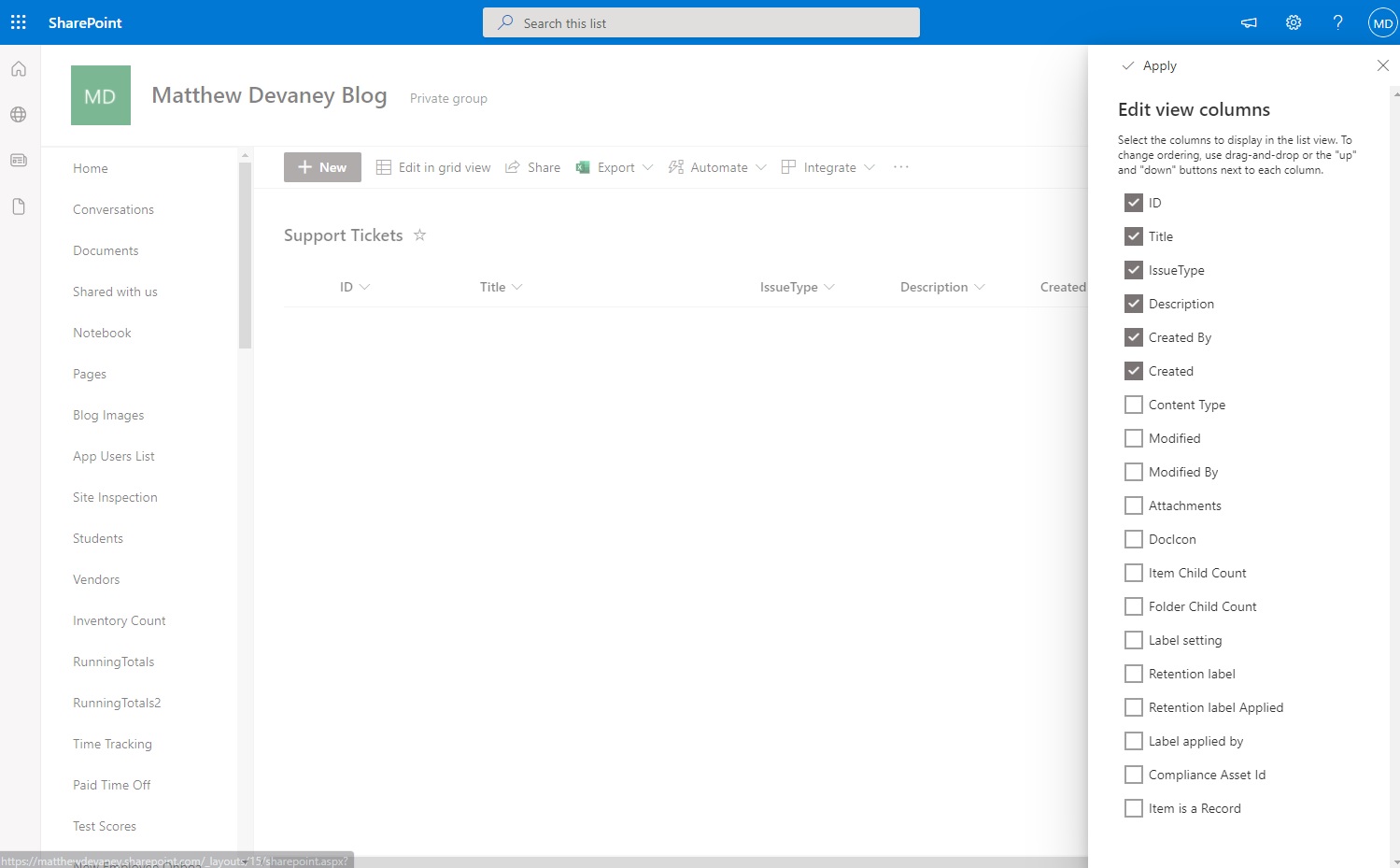Check the Attachments column

pyautogui.click(x=1133, y=505)
